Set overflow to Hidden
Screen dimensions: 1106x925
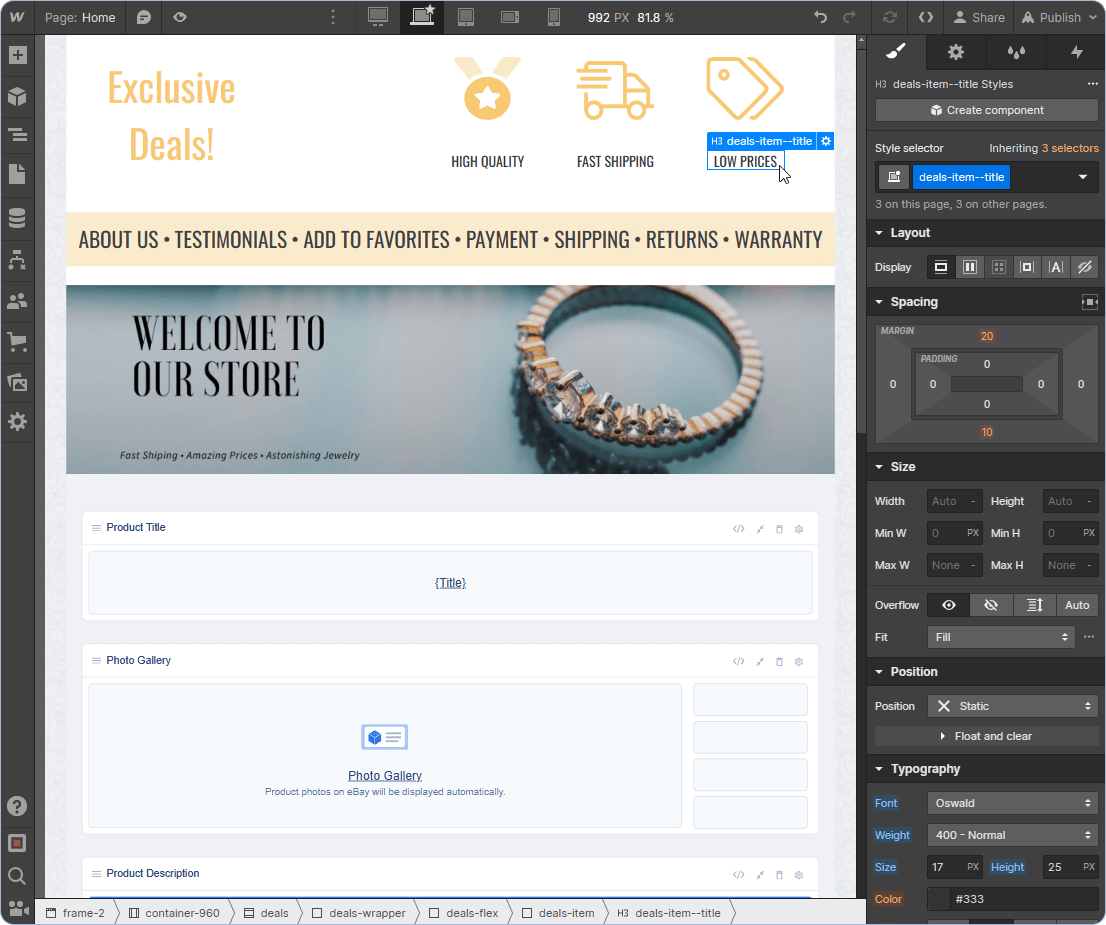point(991,605)
